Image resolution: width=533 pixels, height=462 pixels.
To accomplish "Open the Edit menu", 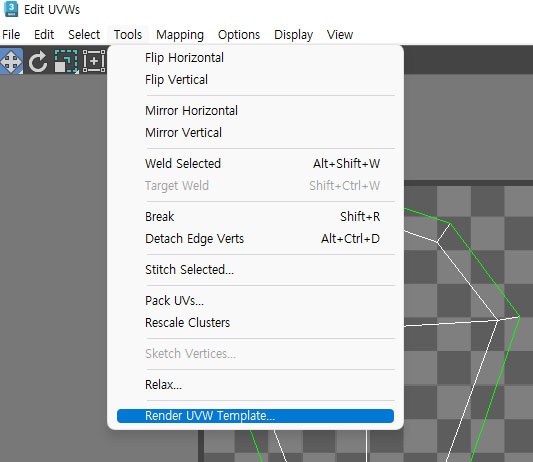I will click(x=44, y=35).
